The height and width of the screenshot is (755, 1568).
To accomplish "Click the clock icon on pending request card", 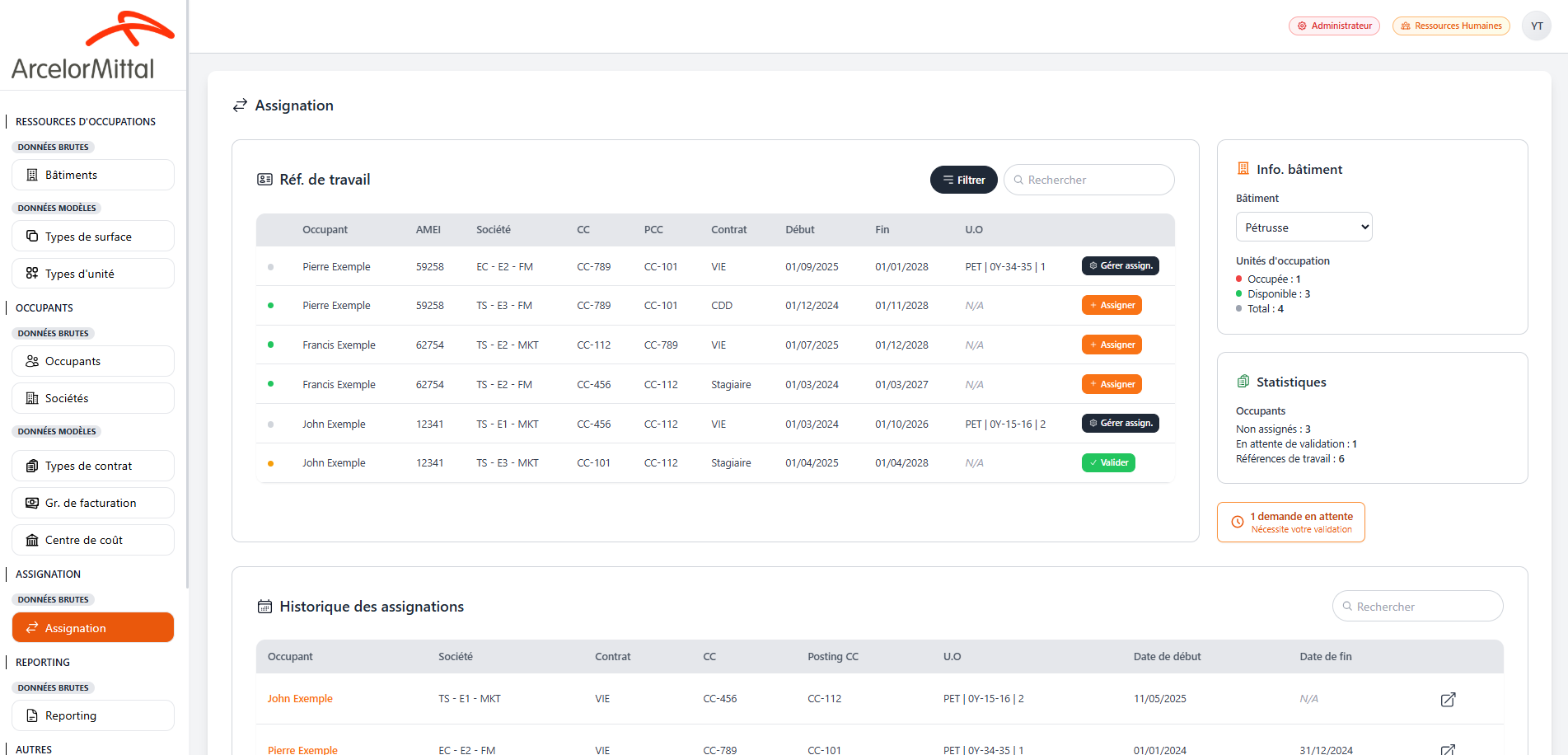I will pos(1237,522).
